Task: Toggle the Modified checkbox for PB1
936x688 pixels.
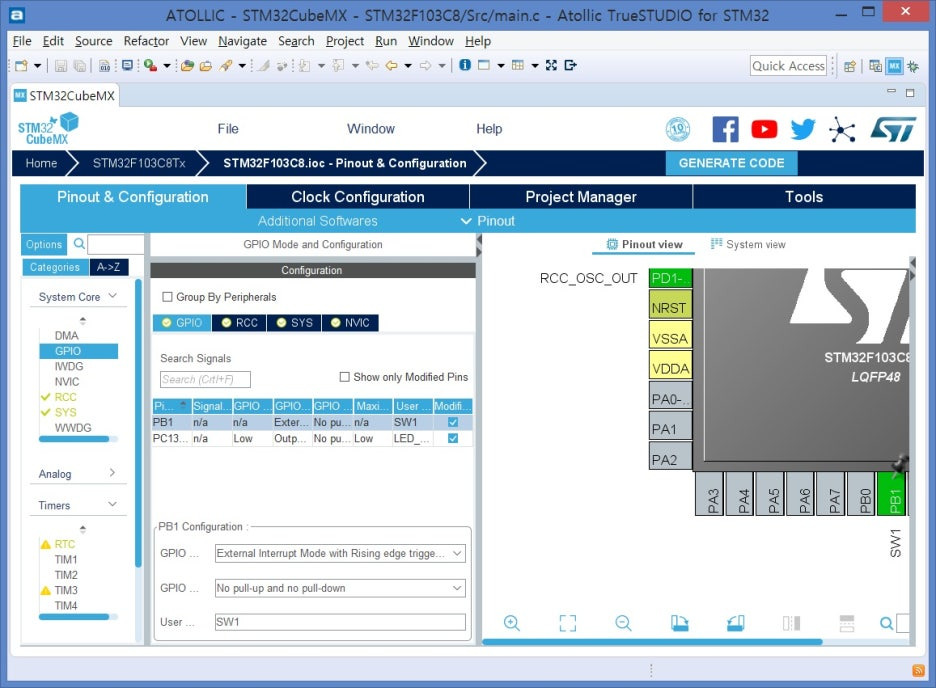Action: (453, 422)
